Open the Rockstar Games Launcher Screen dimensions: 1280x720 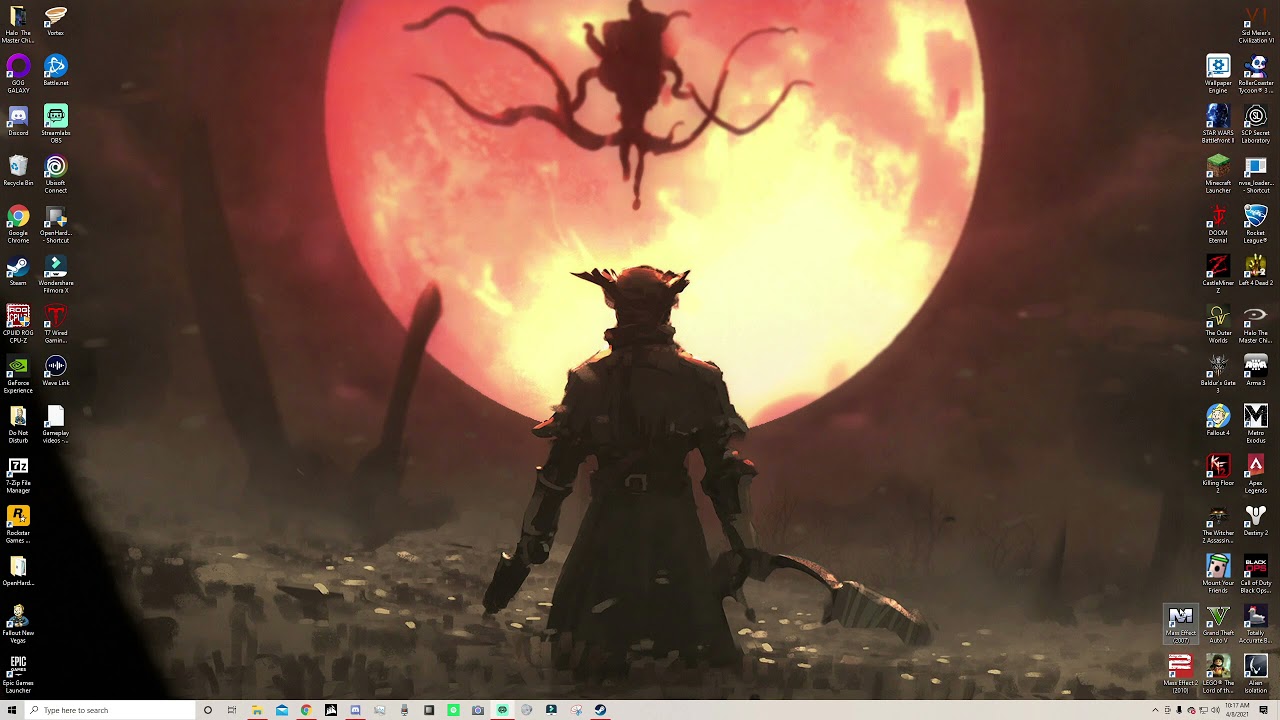point(18,525)
